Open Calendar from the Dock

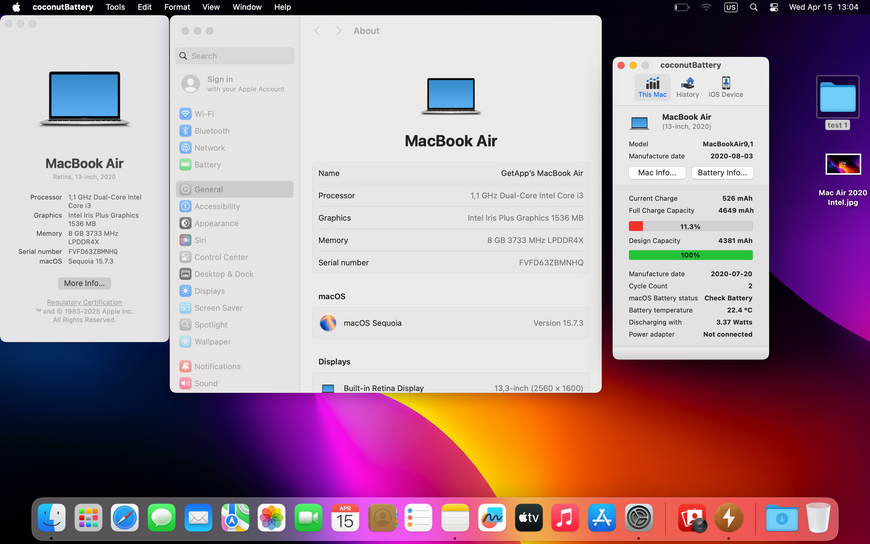click(345, 518)
